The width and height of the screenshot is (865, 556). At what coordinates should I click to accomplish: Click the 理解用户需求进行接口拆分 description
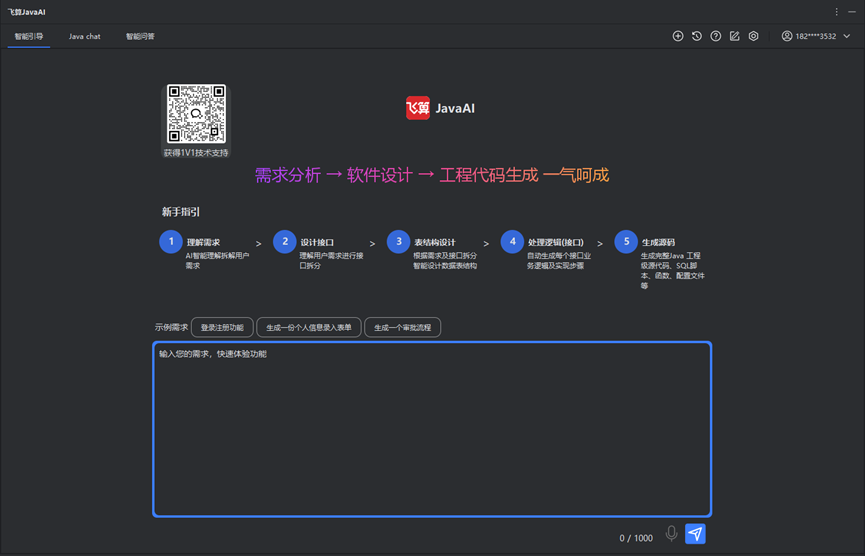[331, 261]
